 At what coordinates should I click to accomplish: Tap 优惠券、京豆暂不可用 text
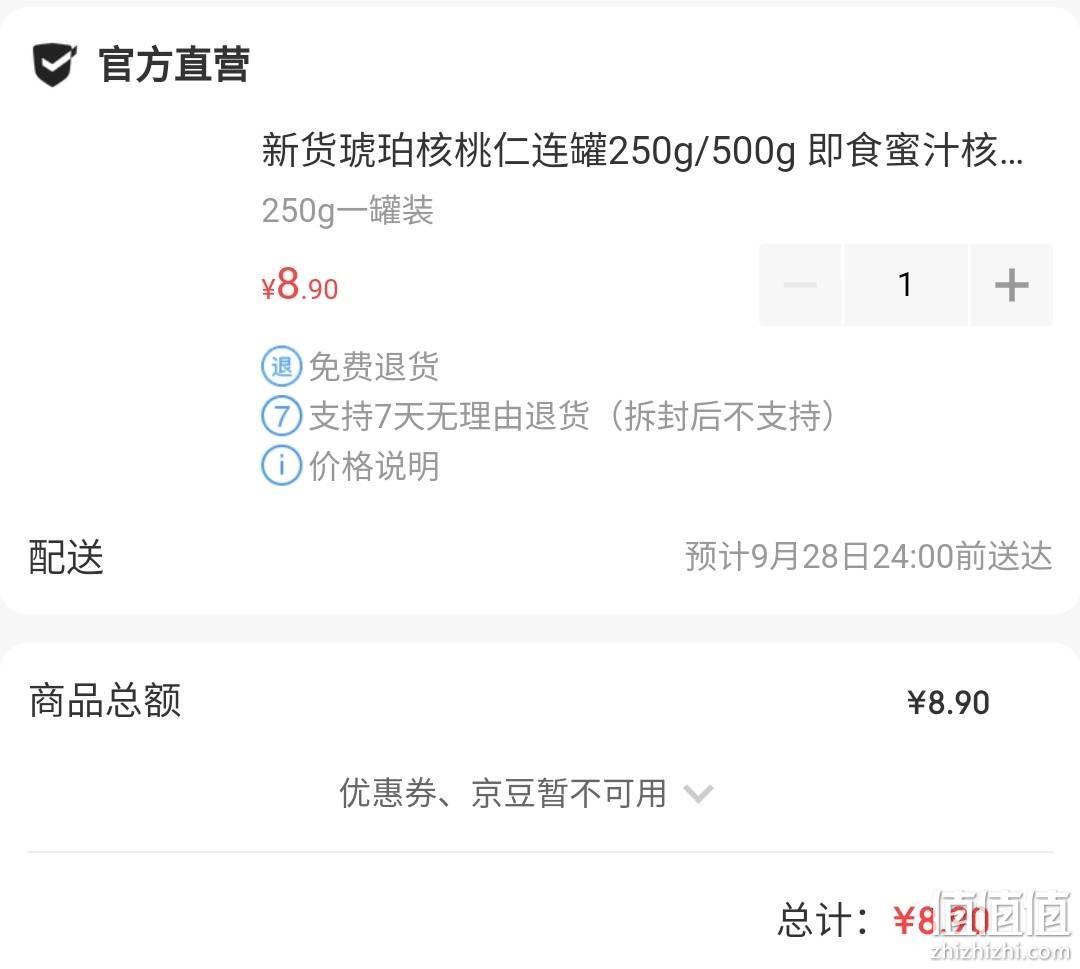(503, 793)
